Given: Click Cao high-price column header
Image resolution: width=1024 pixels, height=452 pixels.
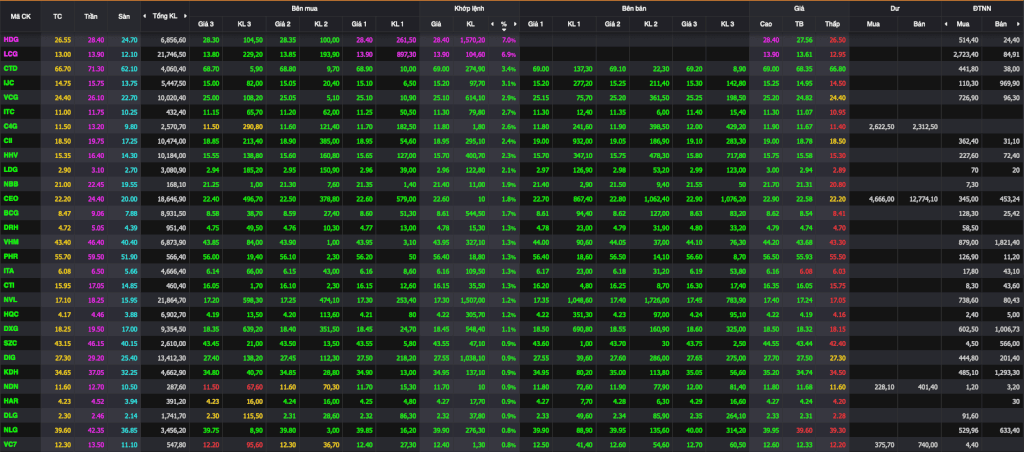Looking at the screenshot, I should (766, 24).
